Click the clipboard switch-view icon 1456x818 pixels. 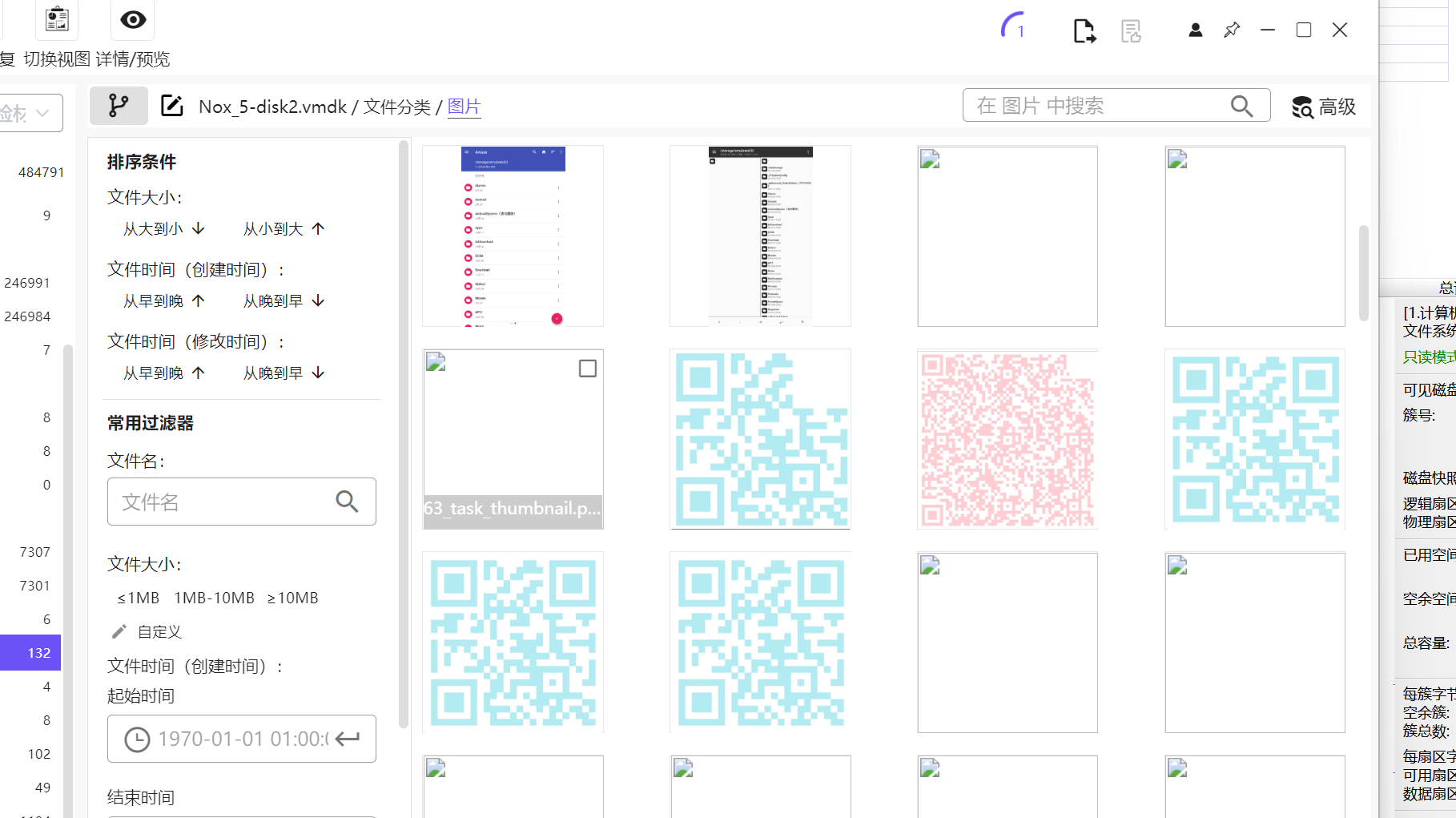pos(57,19)
